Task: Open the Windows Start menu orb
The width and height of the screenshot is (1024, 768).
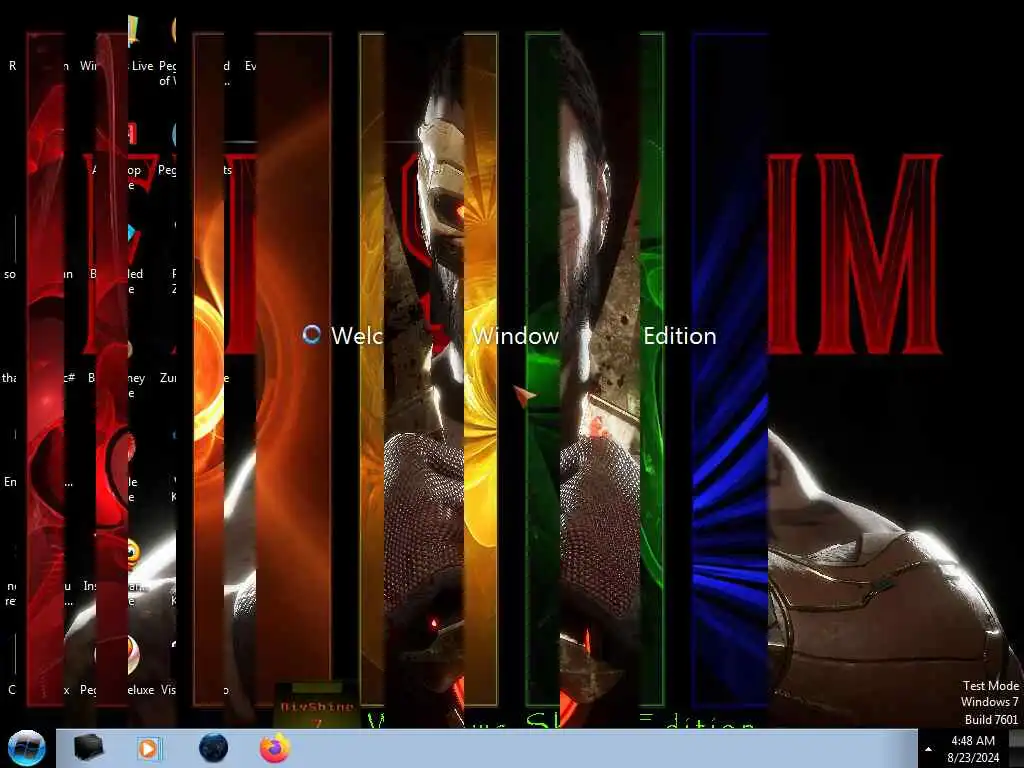Action: [26, 748]
